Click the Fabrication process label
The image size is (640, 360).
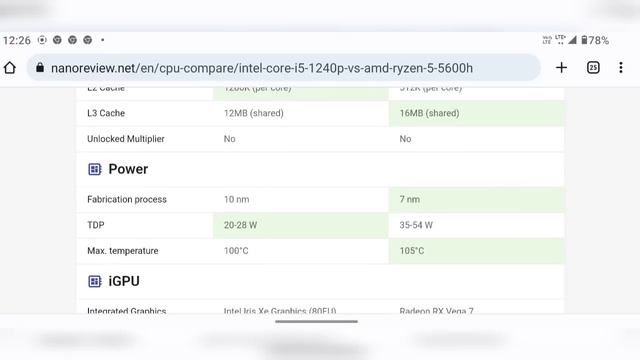click(x=127, y=200)
